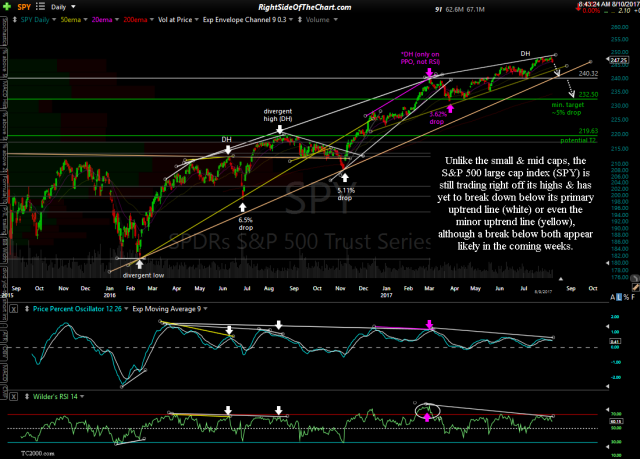This screenshot has width=640, height=459.
Task: Click the green plus add icon
Action: coord(7,7)
